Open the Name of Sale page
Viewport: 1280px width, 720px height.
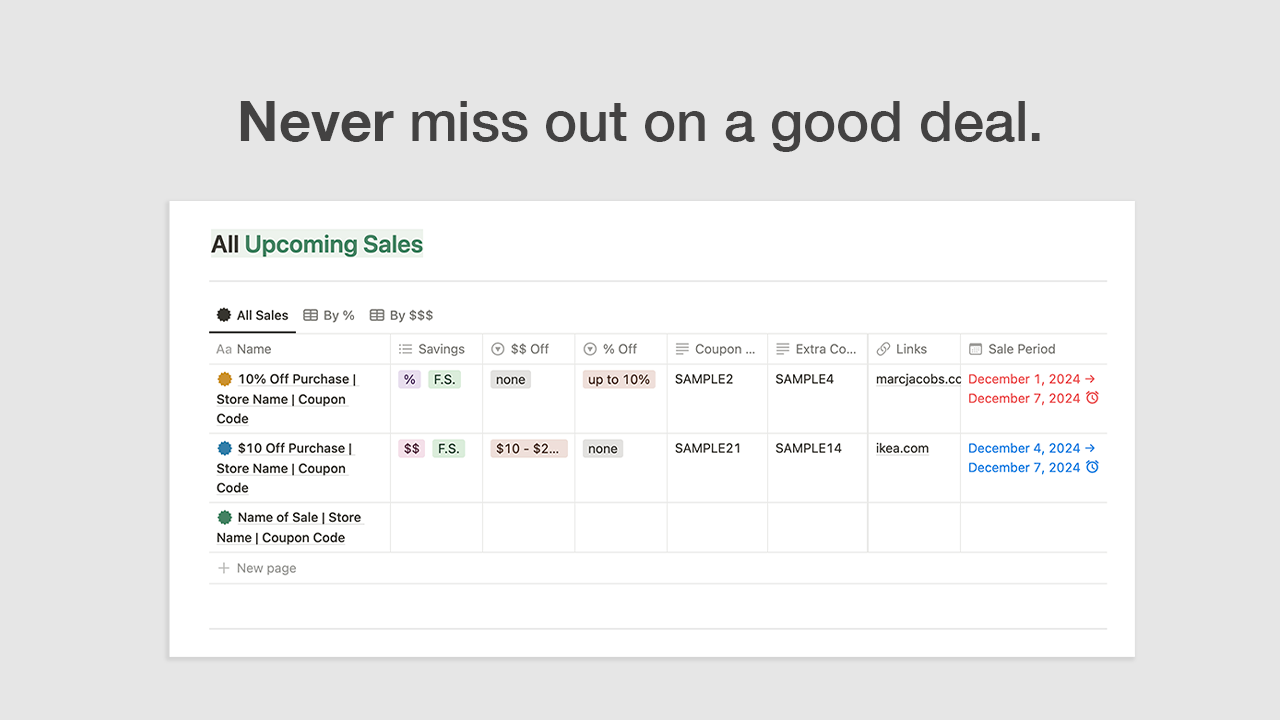coord(289,527)
